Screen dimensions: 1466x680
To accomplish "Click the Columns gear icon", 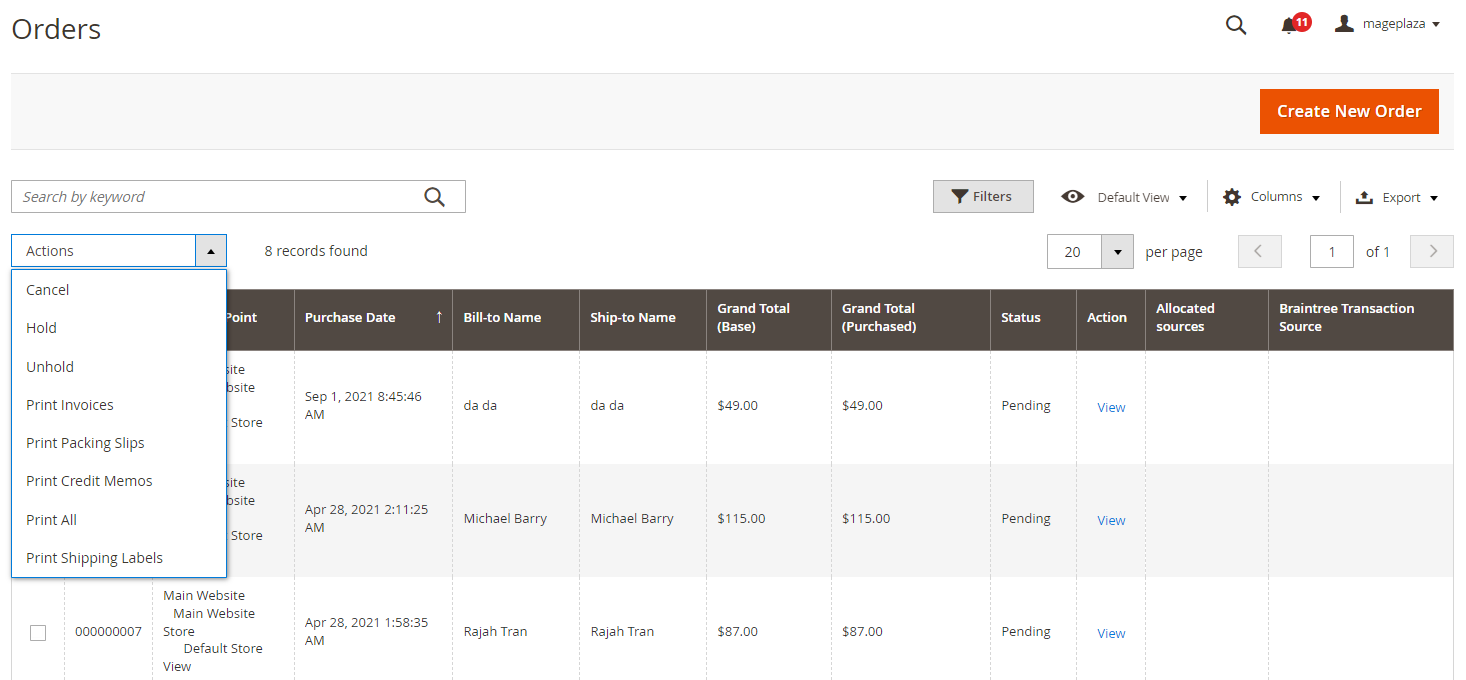I will 1232,197.
